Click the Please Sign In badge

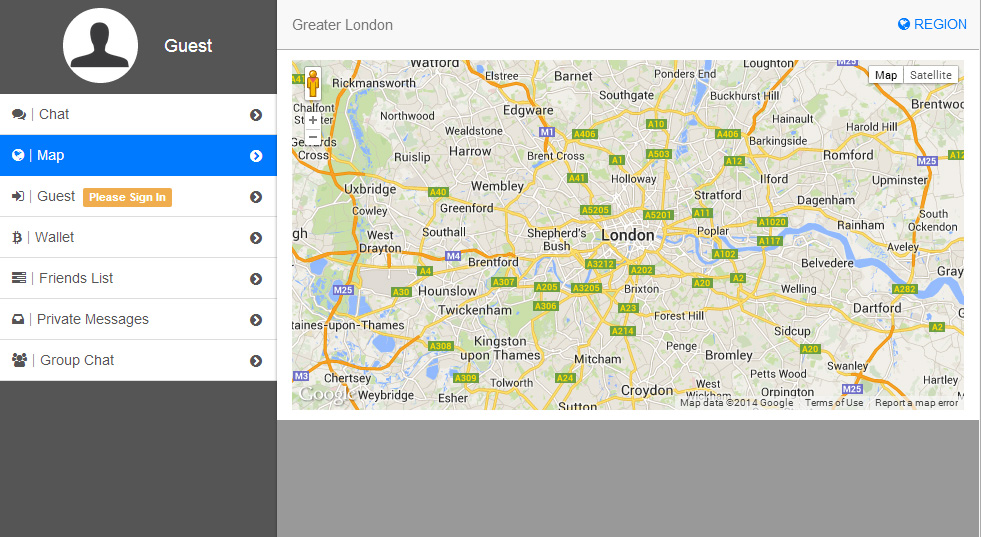click(x=127, y=197)
